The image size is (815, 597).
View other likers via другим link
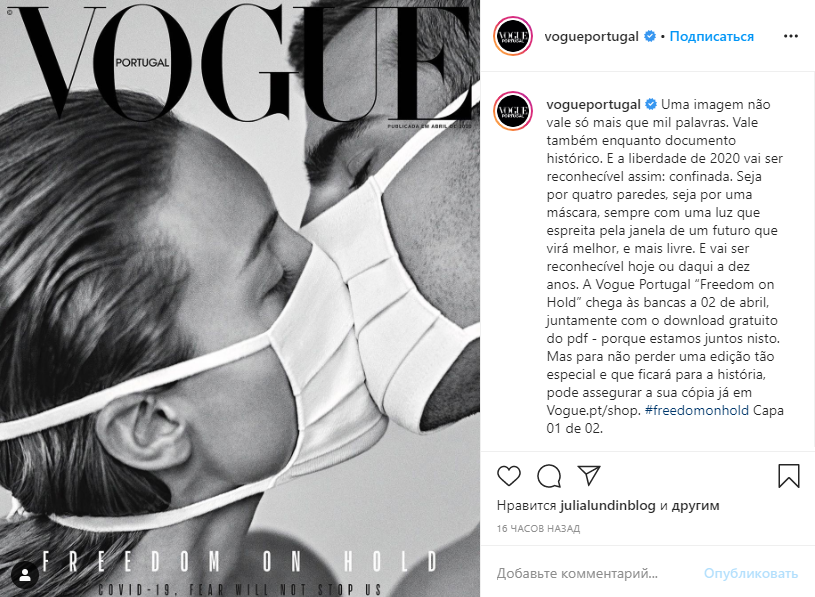(x=695, y=506)
